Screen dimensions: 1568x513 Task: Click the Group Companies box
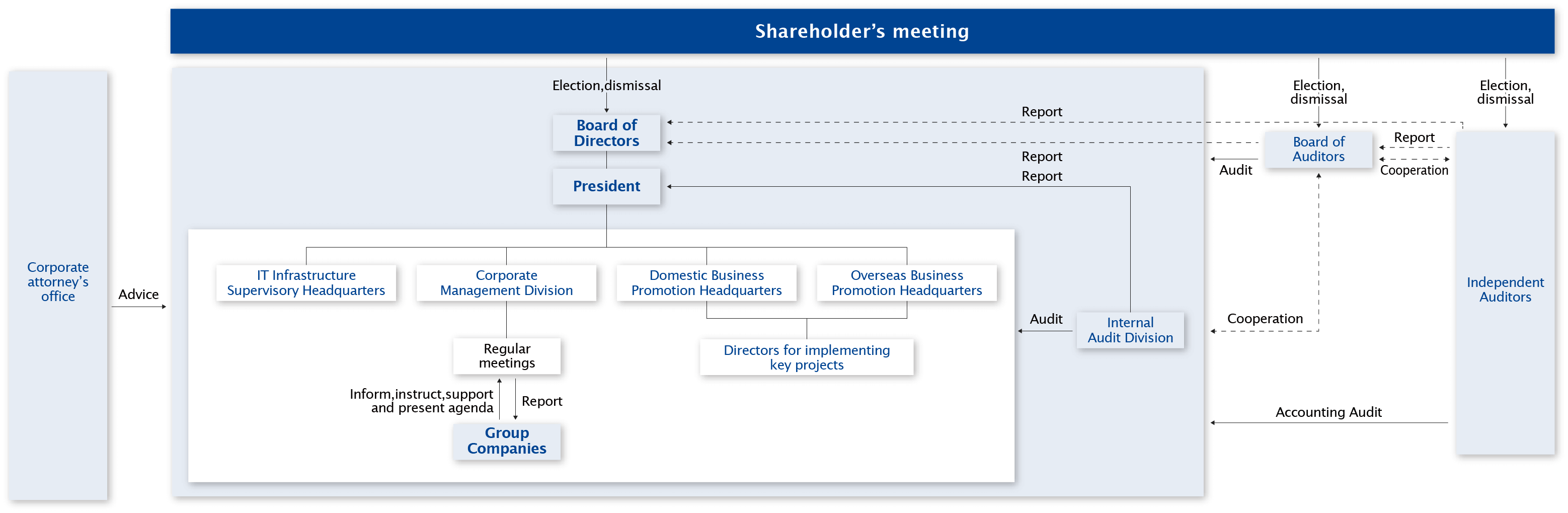(507, 441)
